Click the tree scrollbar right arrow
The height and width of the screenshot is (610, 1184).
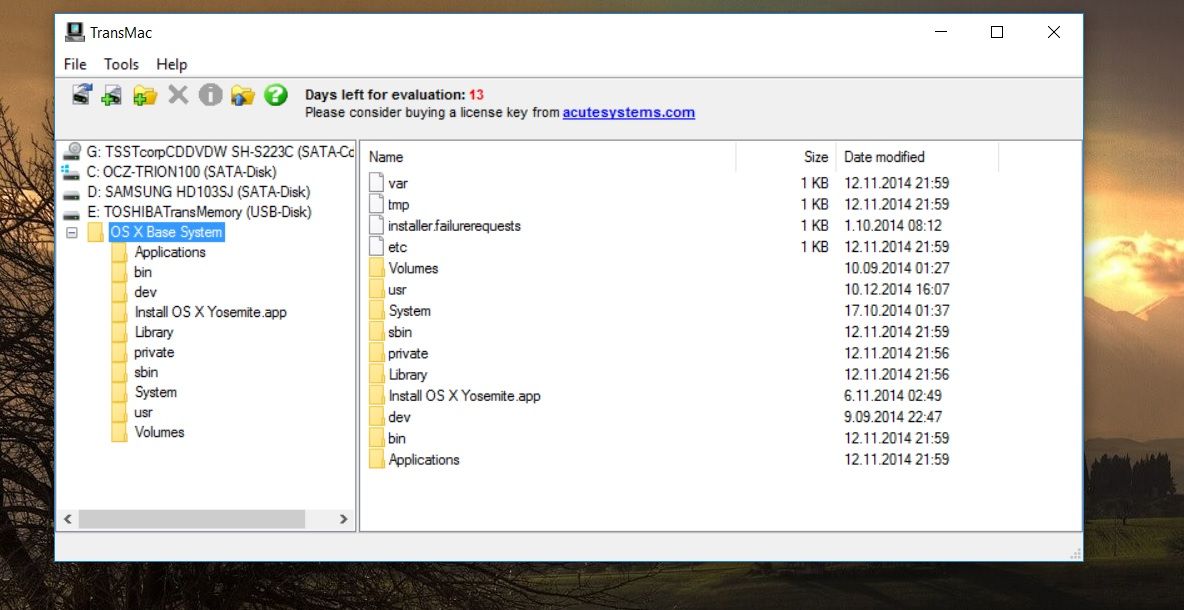pyautogui.click(x=344, y=519)
